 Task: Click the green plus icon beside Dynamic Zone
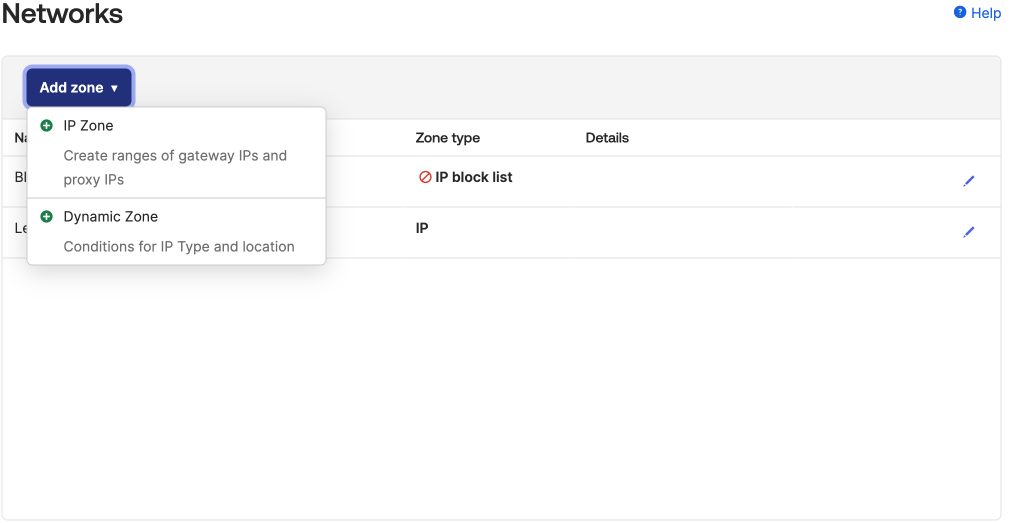pos(46,217)
